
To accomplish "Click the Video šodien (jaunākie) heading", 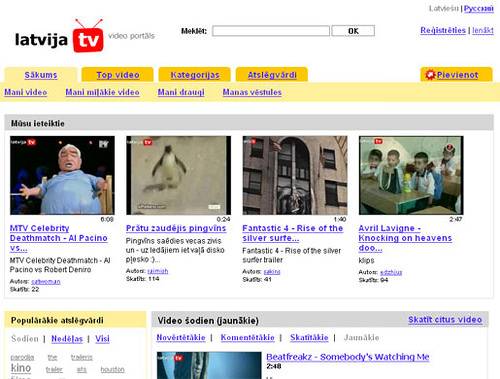I will pos(208,321).
